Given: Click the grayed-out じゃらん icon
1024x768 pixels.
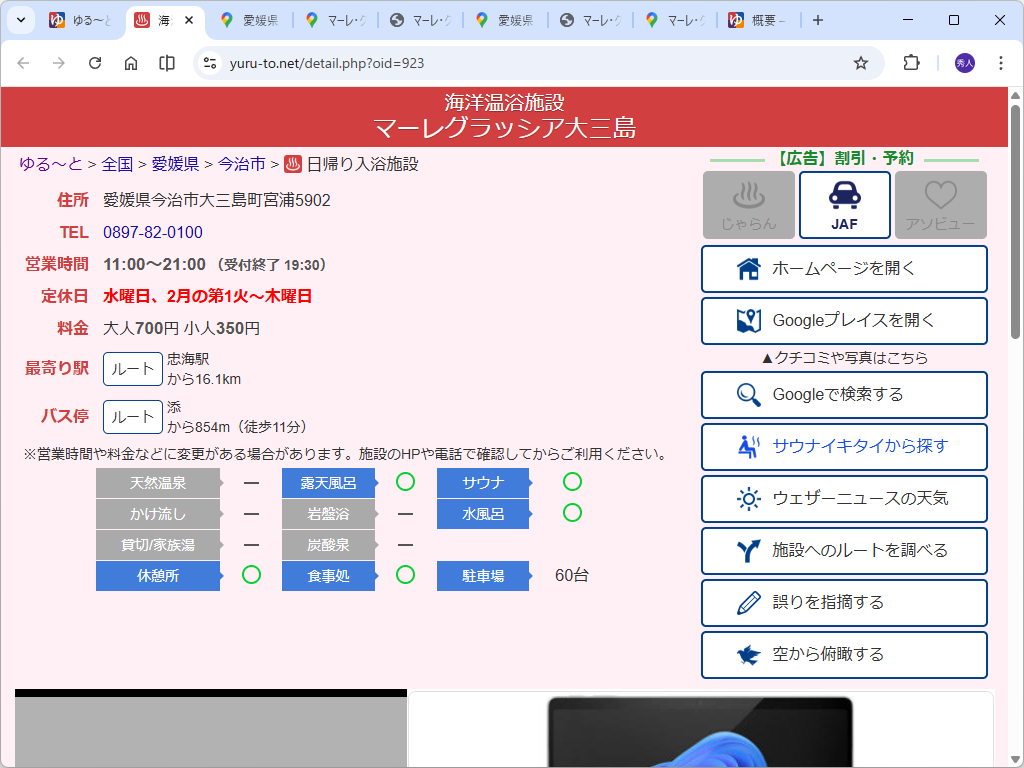Looking at the screenshot, I should (748, 205).
